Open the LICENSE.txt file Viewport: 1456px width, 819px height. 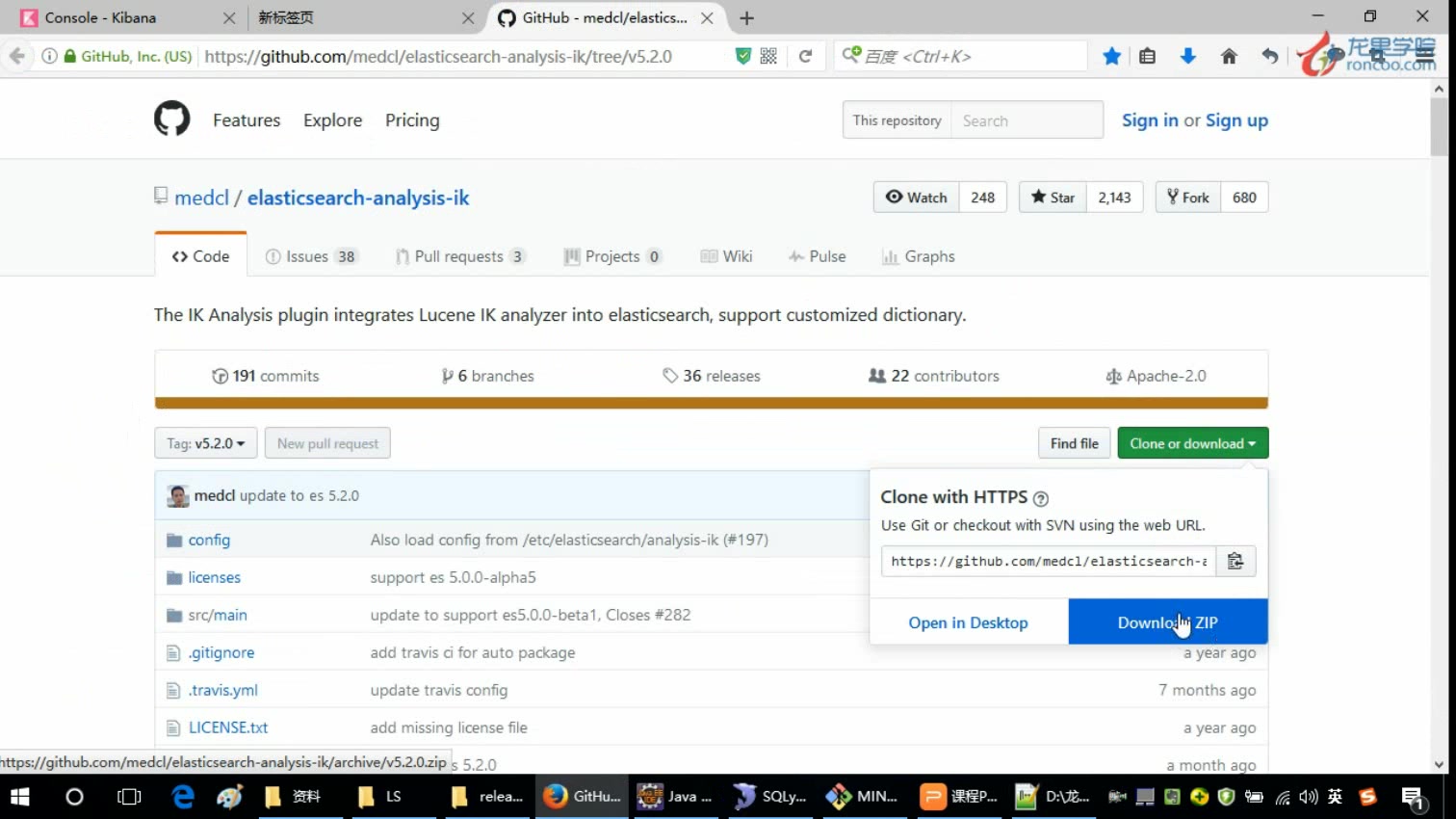[x=228, y=727]
